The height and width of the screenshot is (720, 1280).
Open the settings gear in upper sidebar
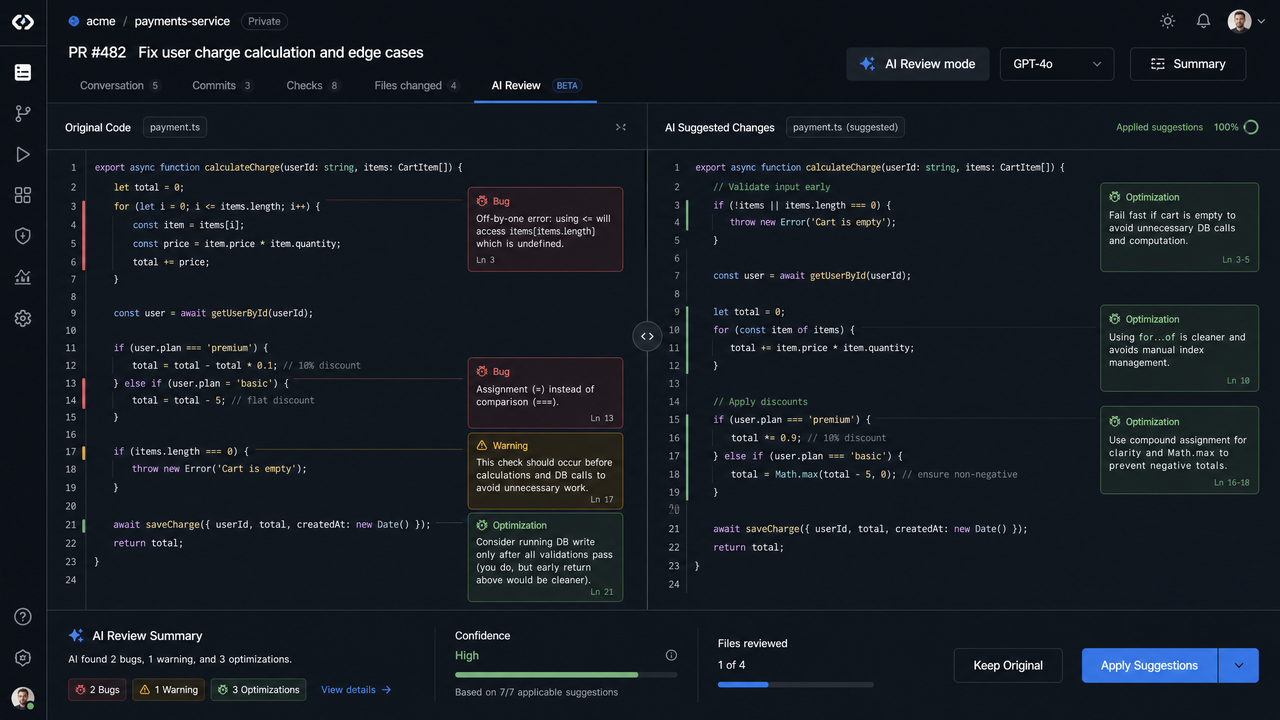tap(23, 318)
